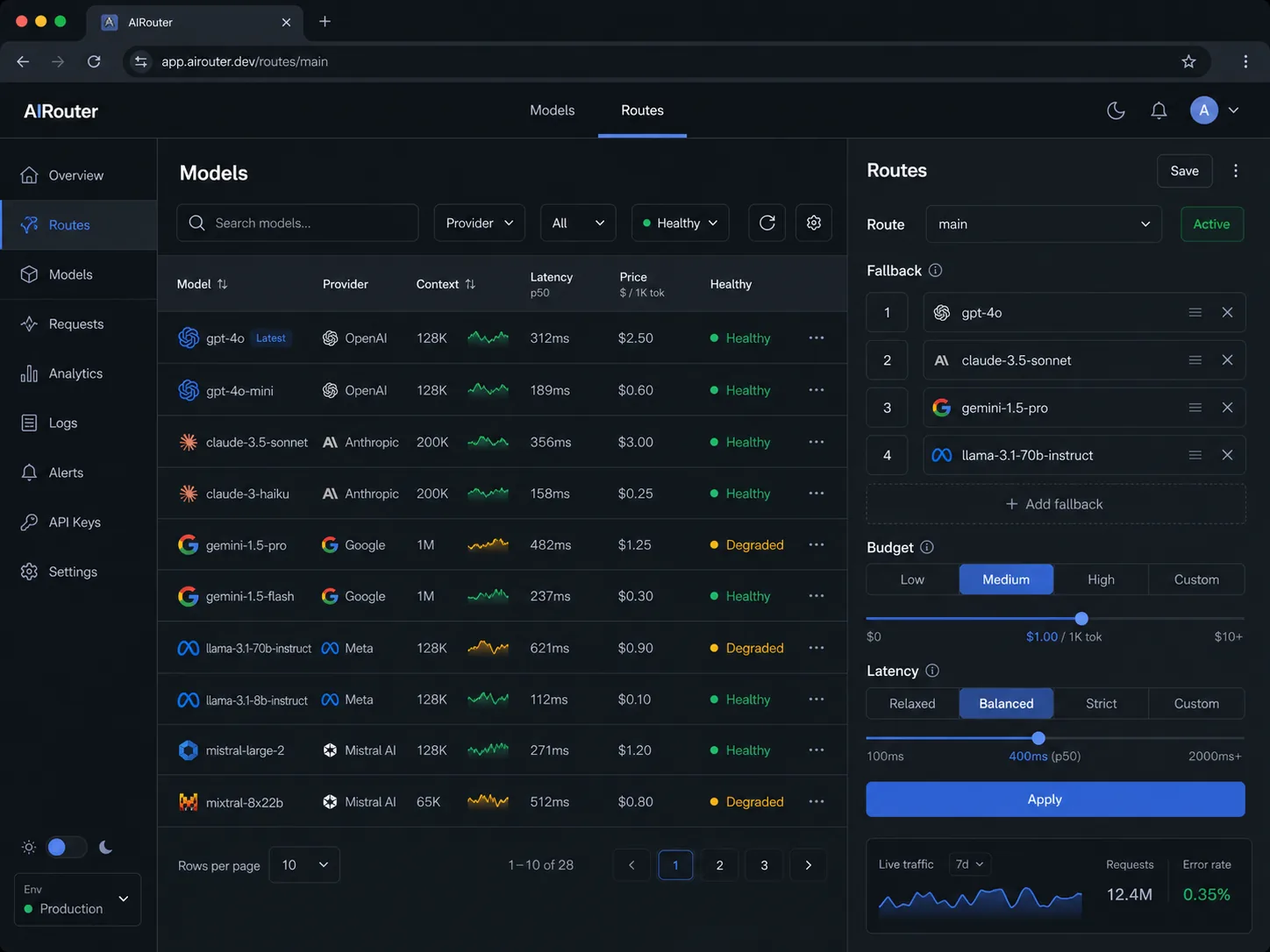Go to page 2 of models
This screenshot has height=952, width=1270.
(719, 865)
